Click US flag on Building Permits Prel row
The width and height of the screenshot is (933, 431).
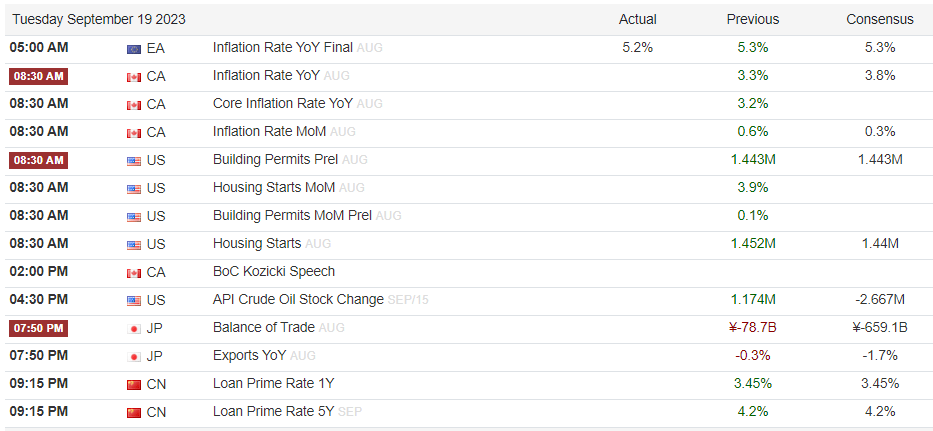pos(133,160)
